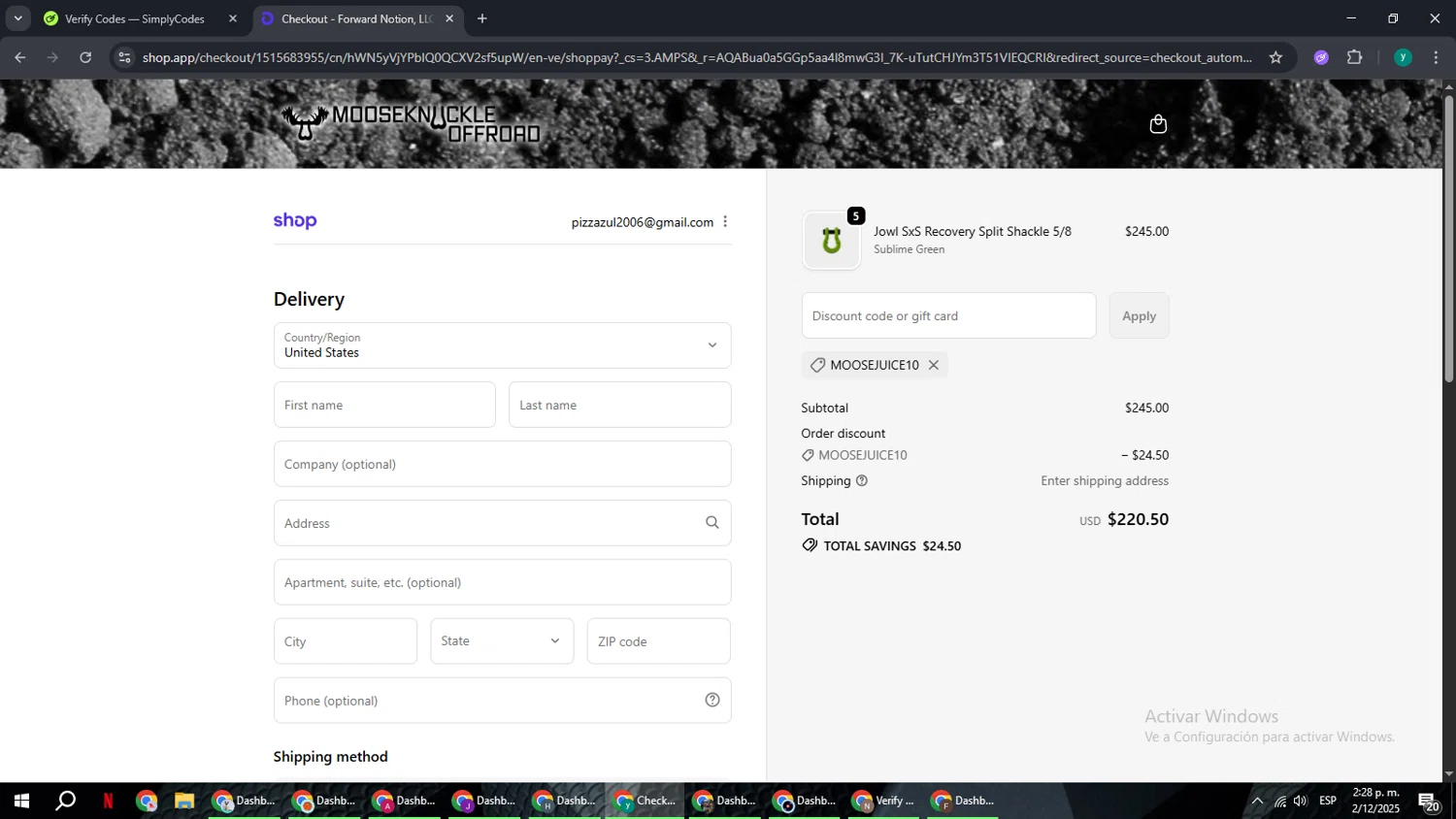Click the Apply discount button
The height and width of the screenshot is (819, 1456).
click(1139, 315)
